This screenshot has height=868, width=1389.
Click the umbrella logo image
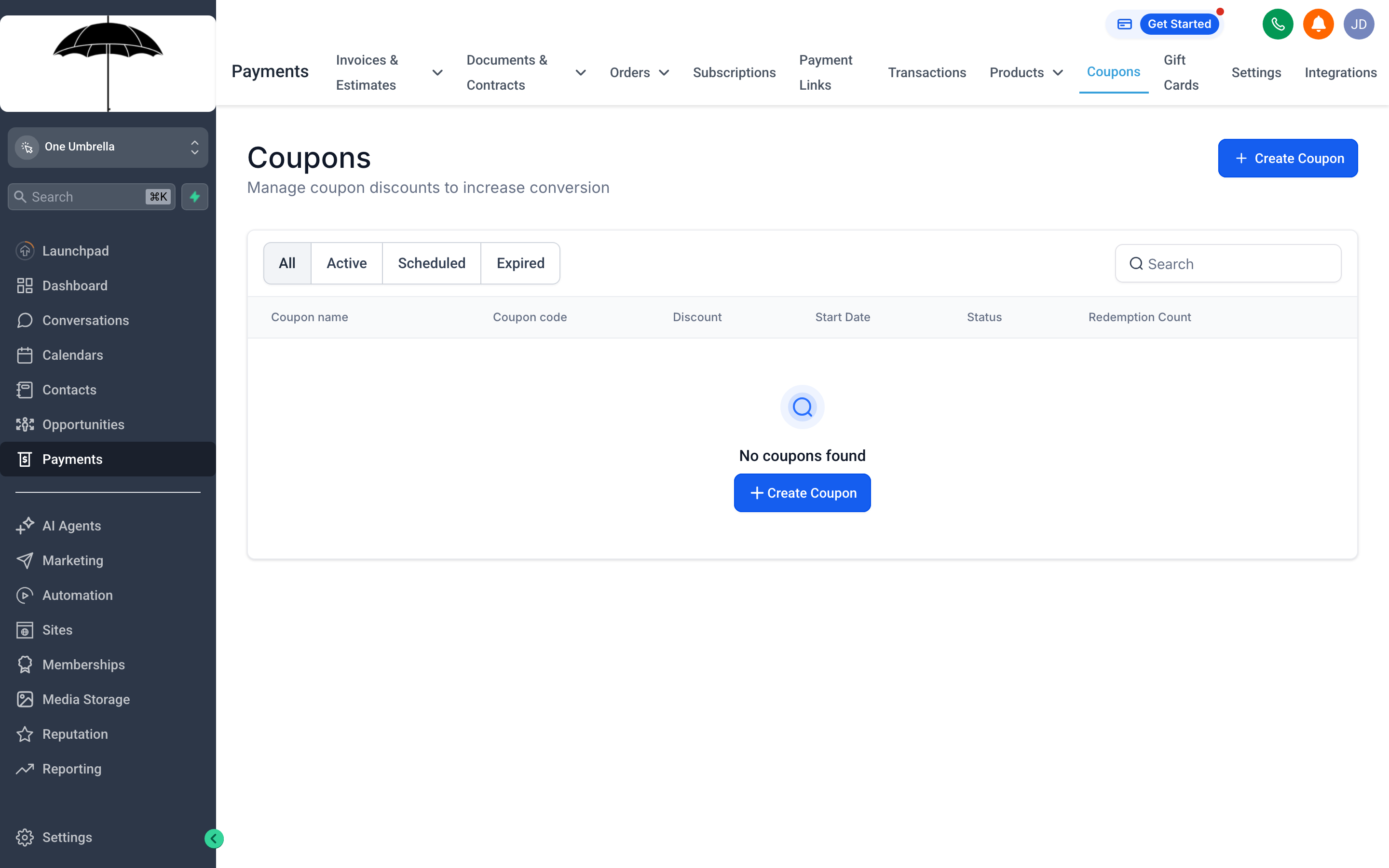(x=108, y=63)
